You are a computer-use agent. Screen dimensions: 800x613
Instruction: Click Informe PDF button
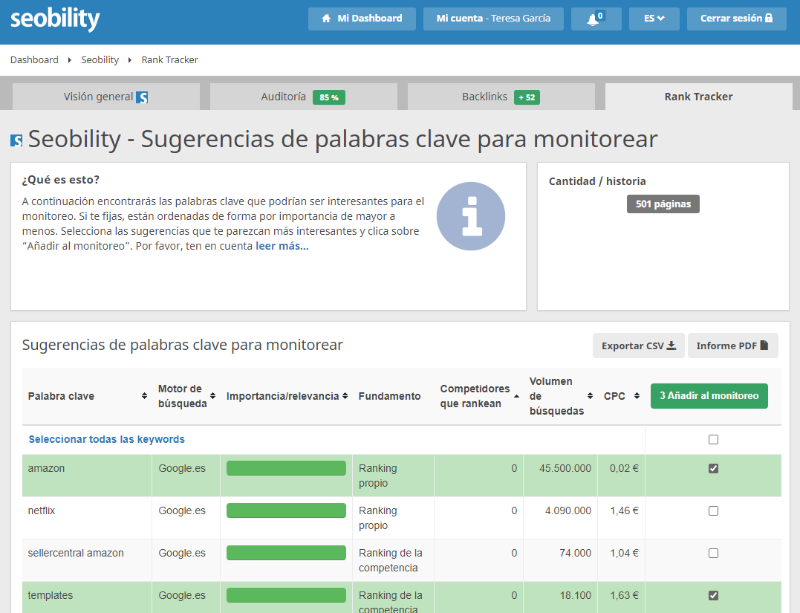pos(733,346)
